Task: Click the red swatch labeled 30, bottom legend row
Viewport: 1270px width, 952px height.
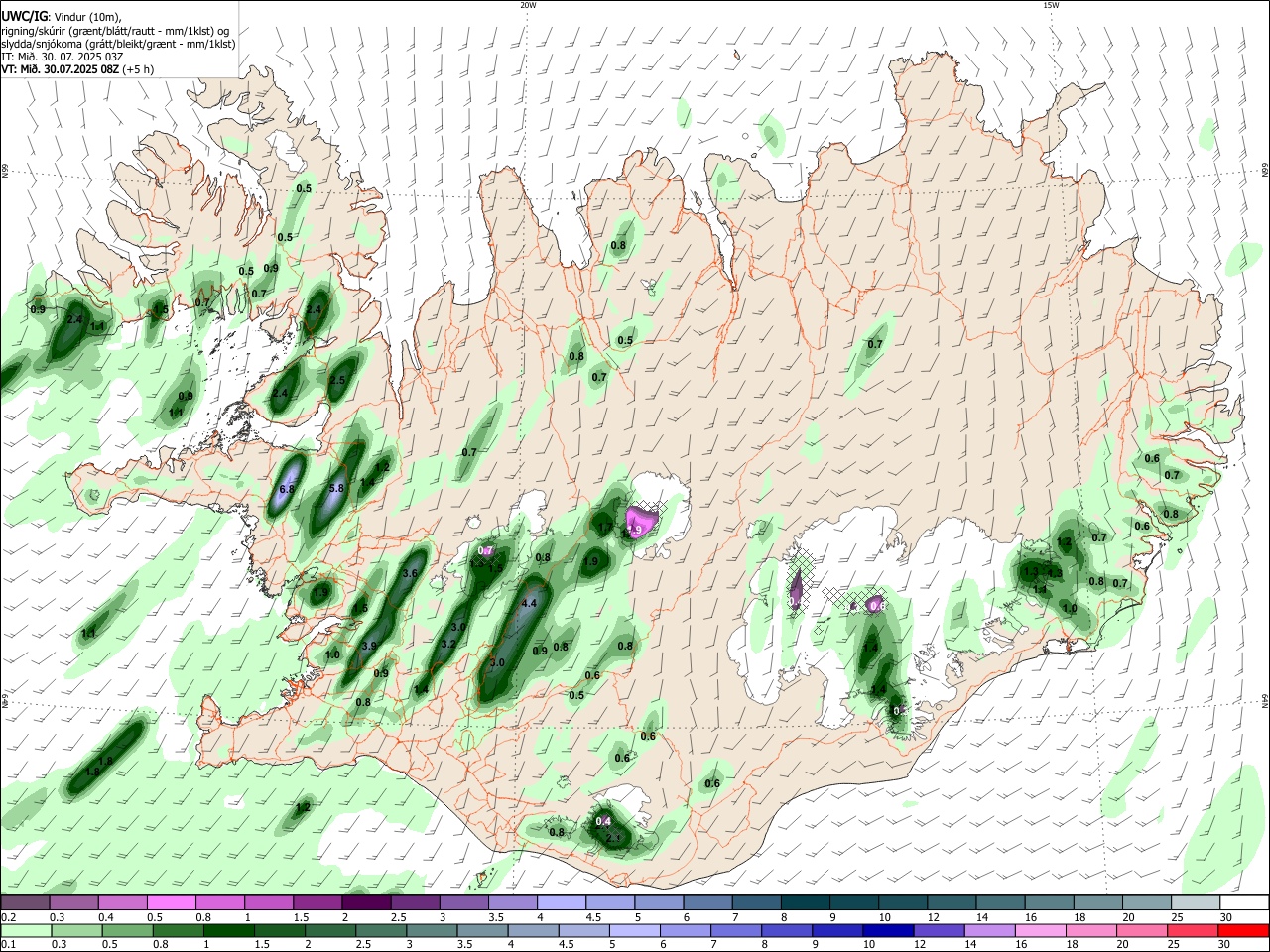Action: [1244, 930]
